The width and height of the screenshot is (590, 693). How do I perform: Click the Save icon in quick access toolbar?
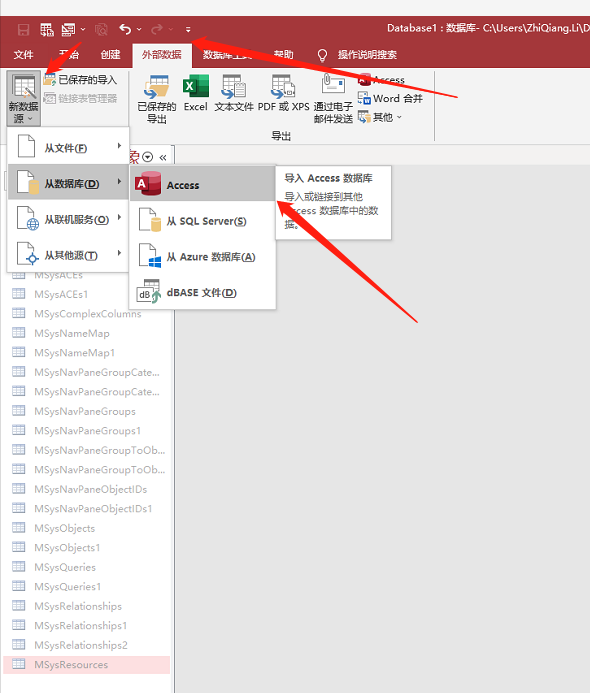23,30
